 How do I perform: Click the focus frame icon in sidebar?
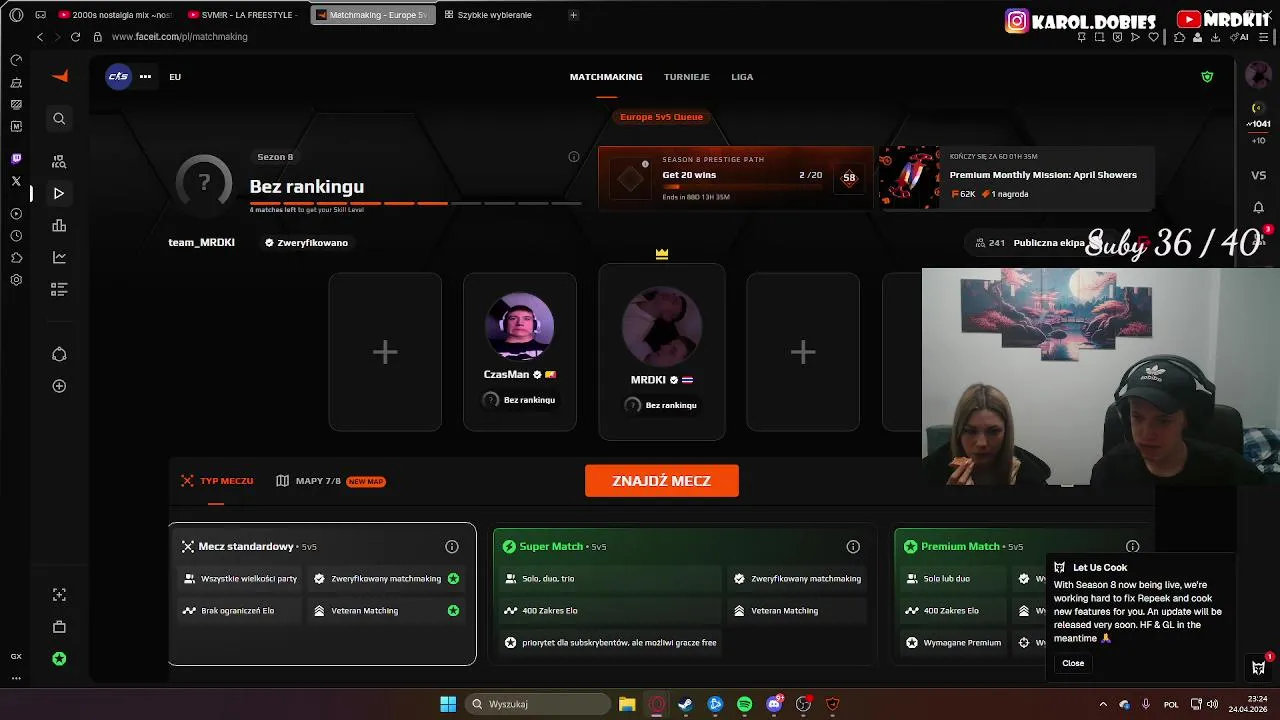click(59, 594)
